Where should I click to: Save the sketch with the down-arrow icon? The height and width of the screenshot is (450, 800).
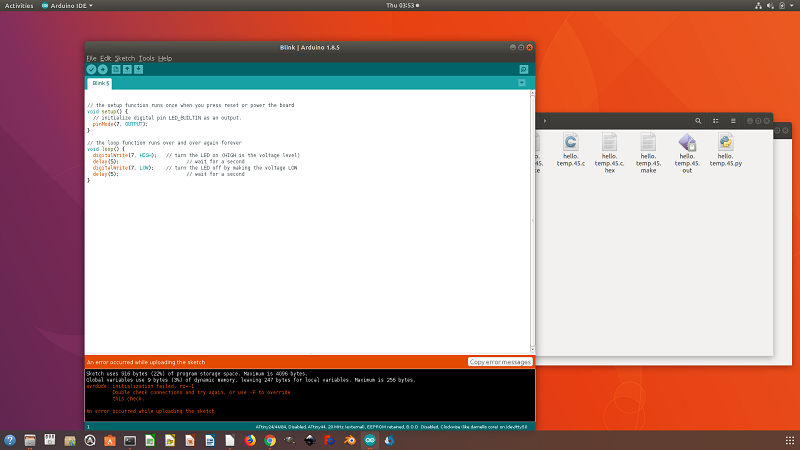[138, 69]
